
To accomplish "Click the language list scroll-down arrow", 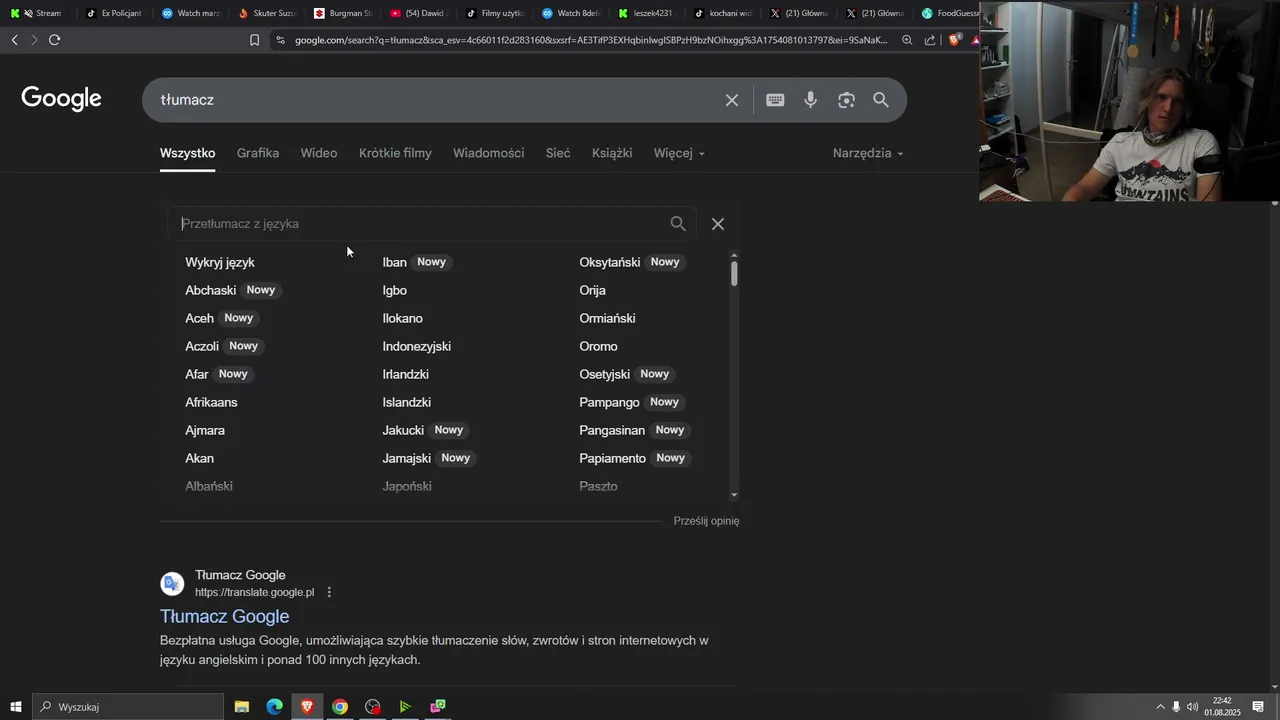I will coord(734,495).
